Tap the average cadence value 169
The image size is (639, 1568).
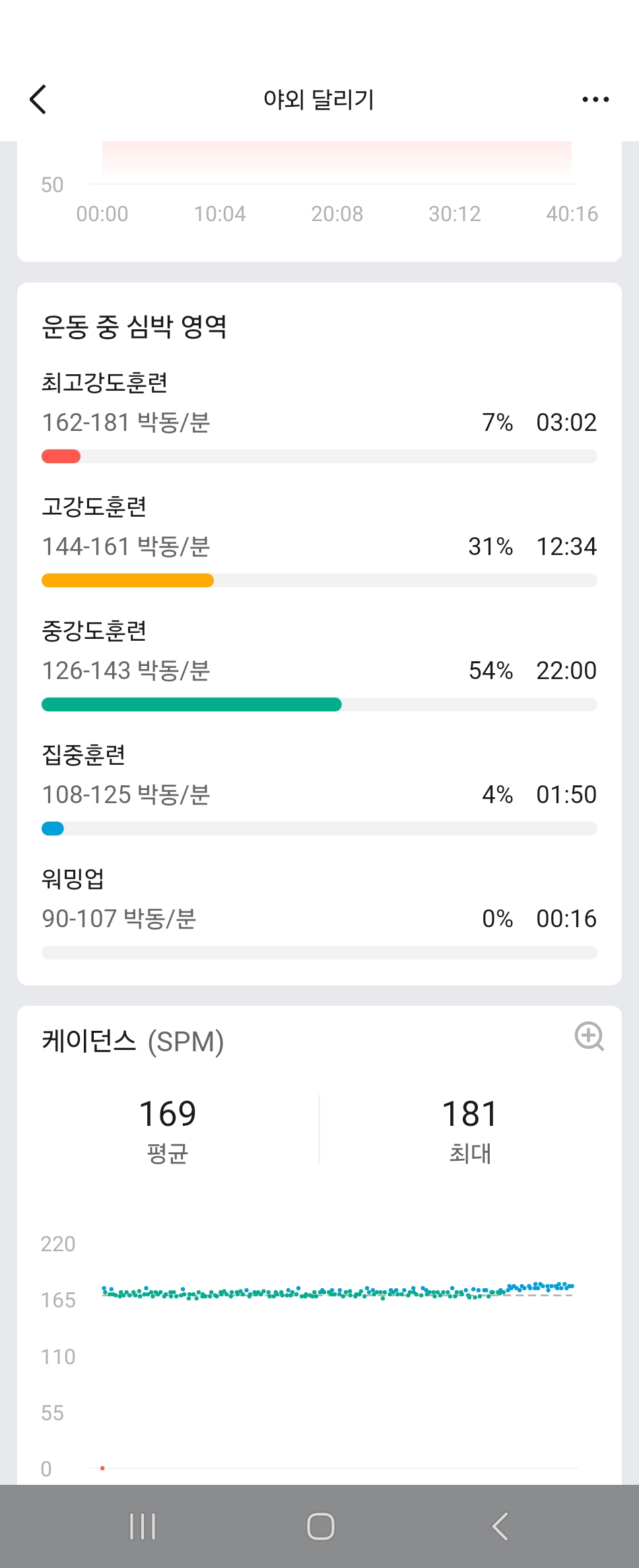click(167, 1114)
